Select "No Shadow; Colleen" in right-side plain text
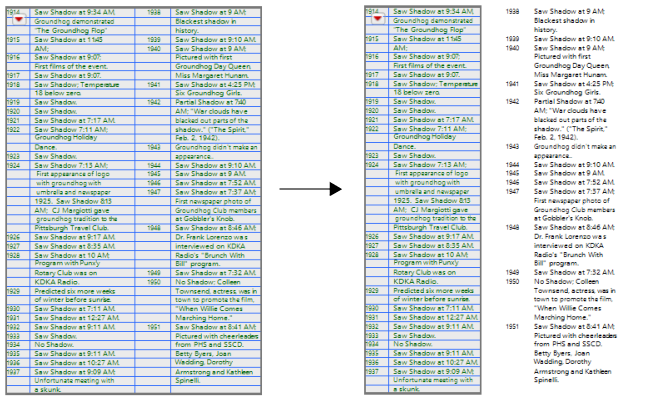Image resolution: width=645 pixels, height=403 pixels. point(566,282)
